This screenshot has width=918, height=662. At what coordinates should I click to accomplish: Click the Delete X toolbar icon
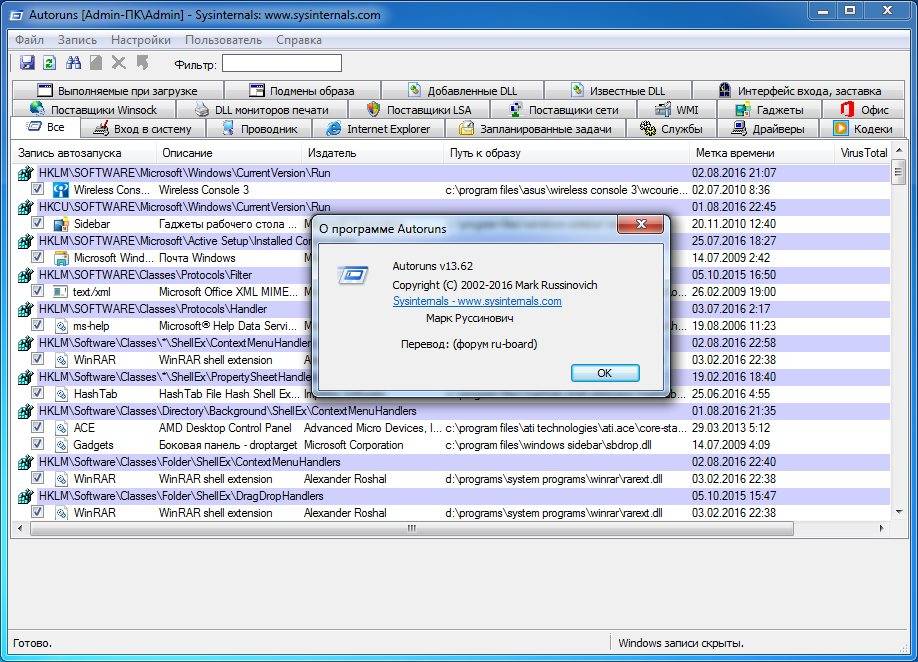click(x=119, y=63)
